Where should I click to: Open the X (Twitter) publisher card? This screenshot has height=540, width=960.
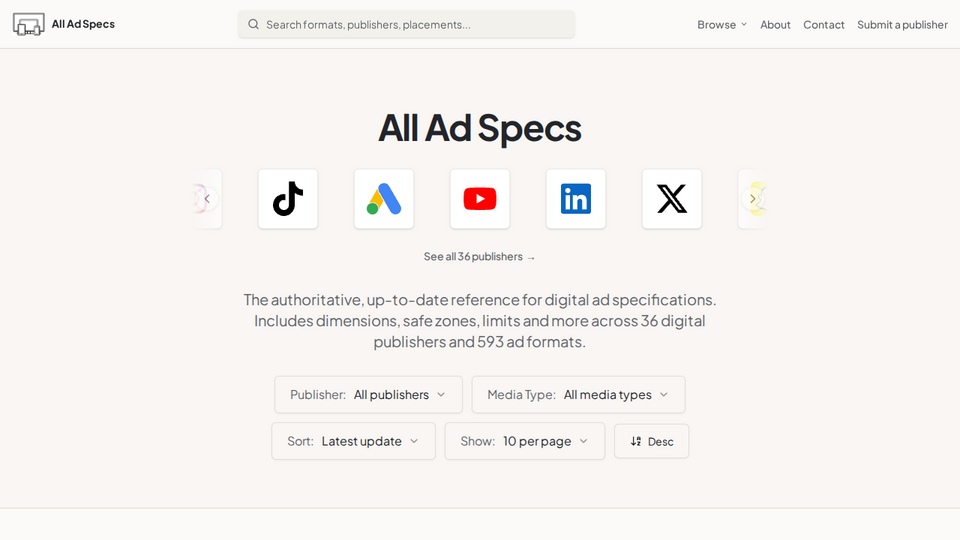[672, 199]
